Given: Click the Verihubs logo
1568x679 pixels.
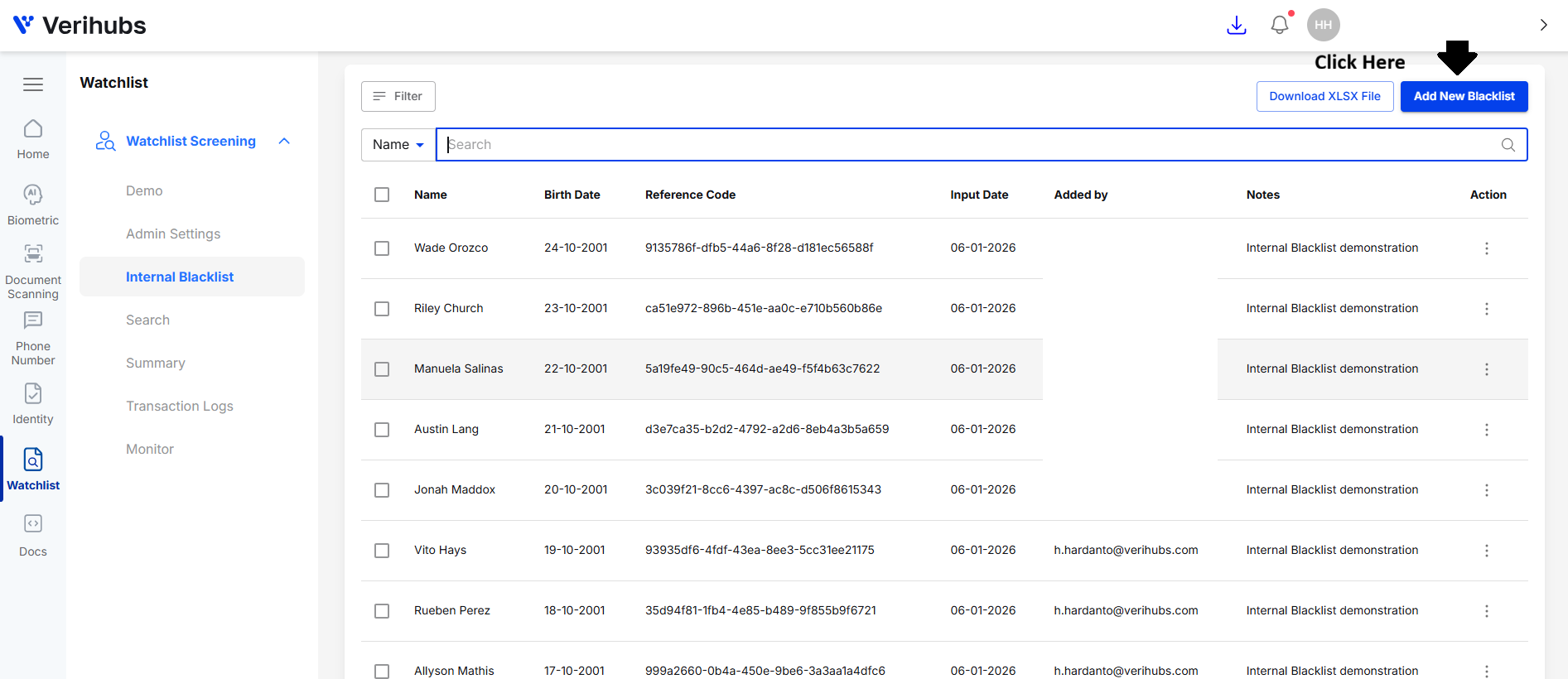Looking at the screenshot, I should pos(80,26).
